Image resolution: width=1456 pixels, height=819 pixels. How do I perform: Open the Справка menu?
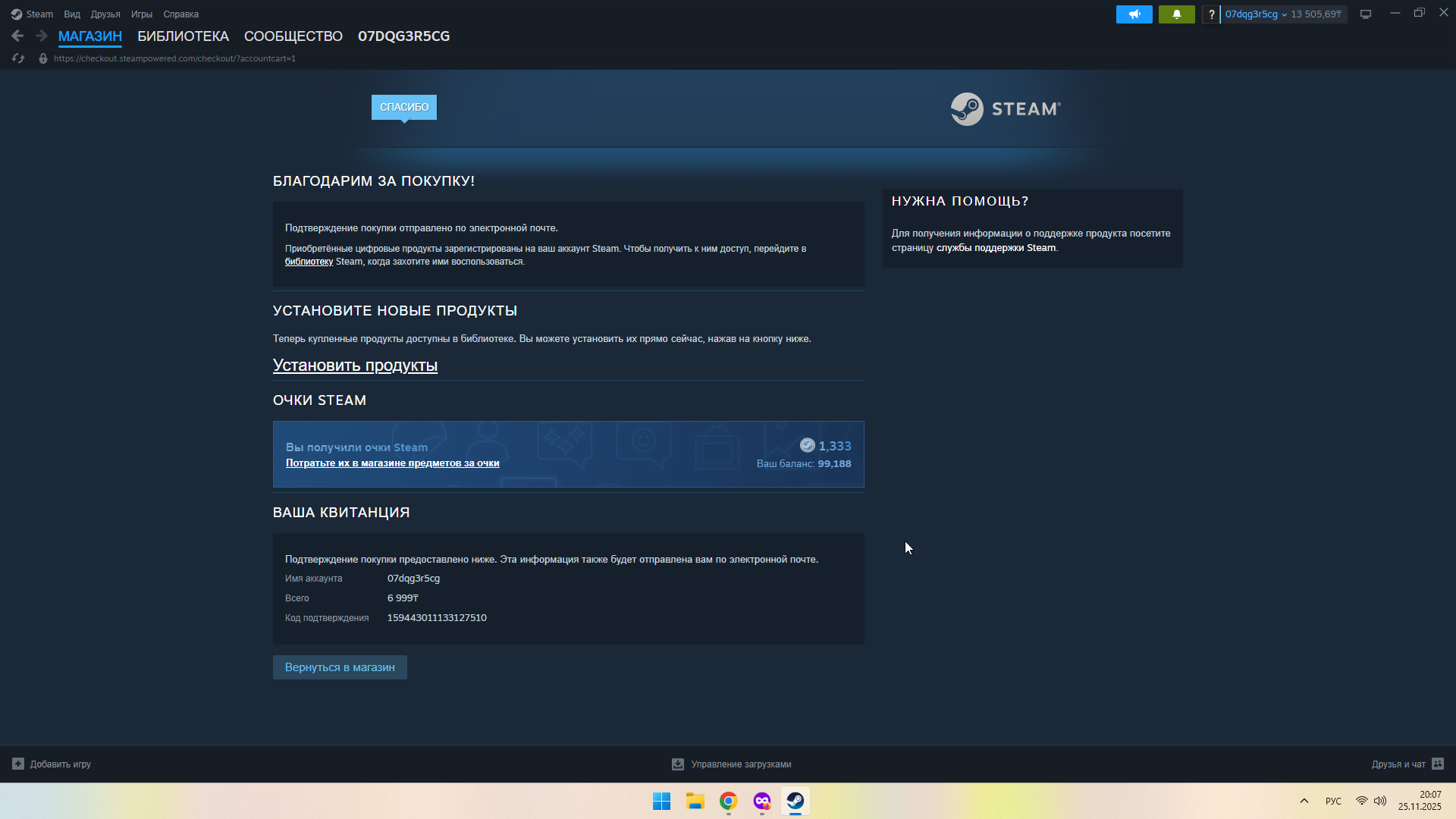point(180,14)
